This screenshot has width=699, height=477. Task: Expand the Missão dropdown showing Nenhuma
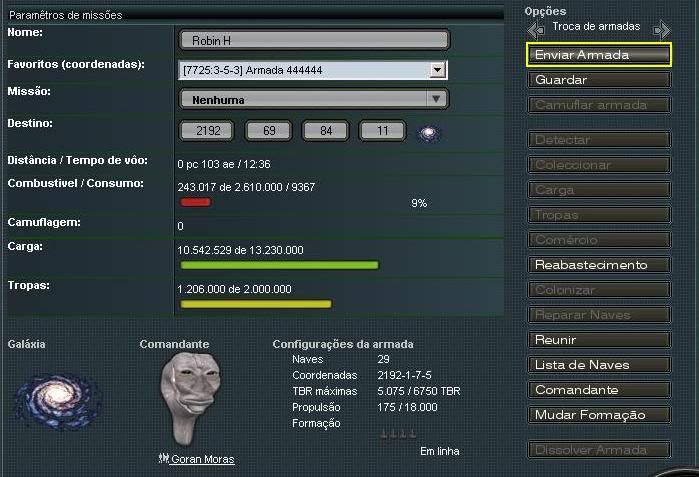click(435, 99)
